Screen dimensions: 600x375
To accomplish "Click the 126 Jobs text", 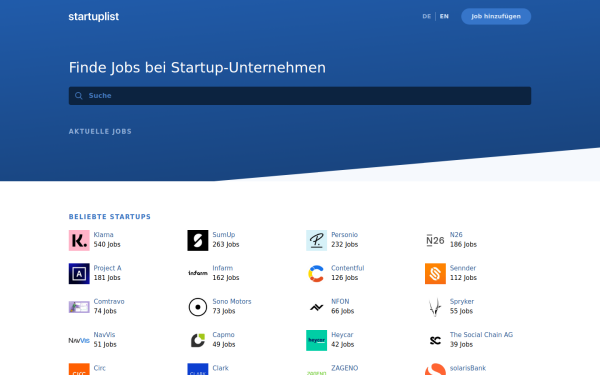I will (344, 277).
